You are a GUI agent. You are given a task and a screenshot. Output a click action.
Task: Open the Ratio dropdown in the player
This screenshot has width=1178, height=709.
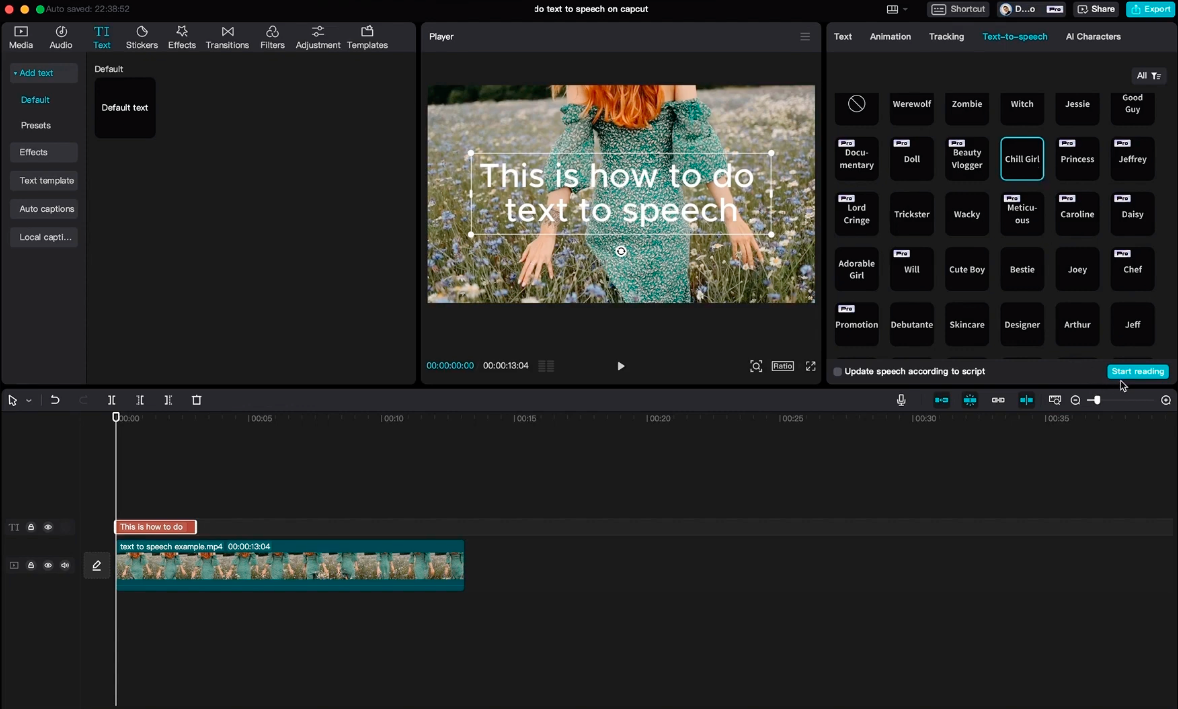click(x=782, y=365)
